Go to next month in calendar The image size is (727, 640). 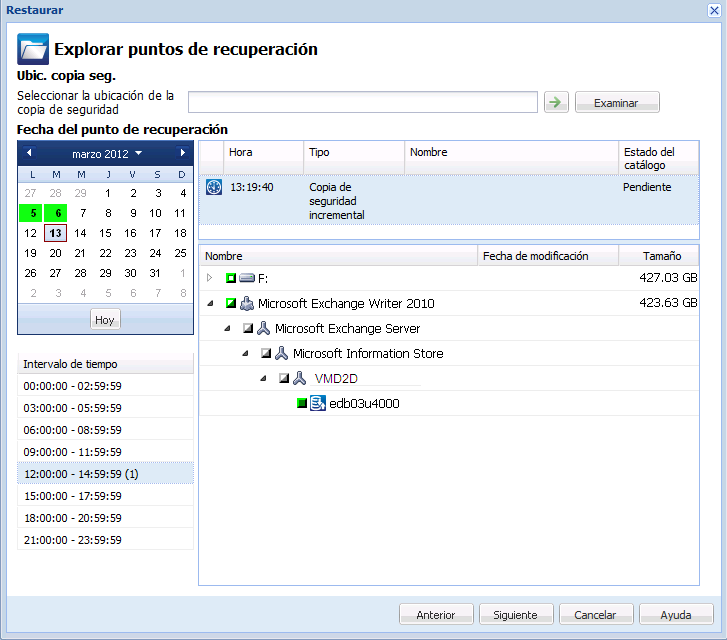point(183,153)
